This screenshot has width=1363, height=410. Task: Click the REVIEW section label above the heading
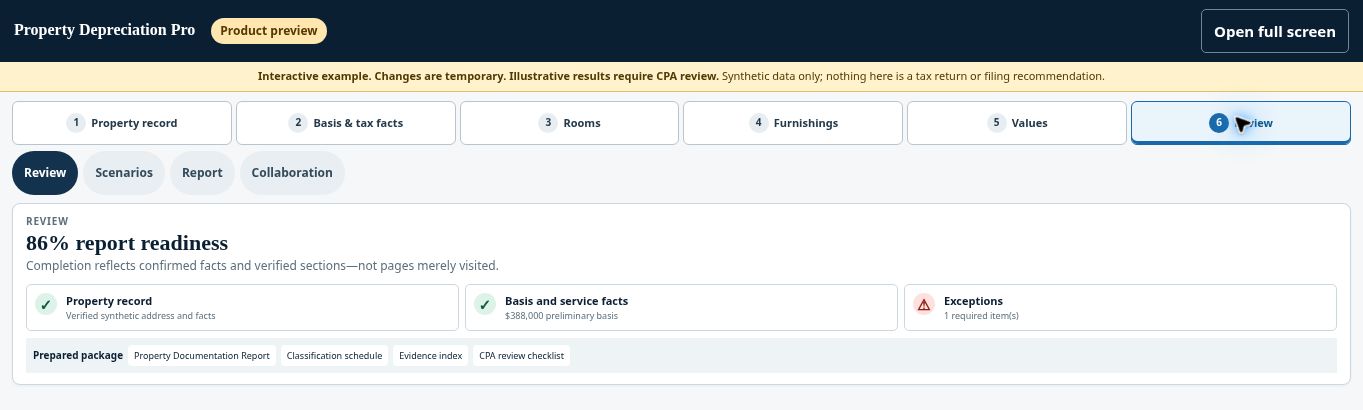[x=47, y=221]
